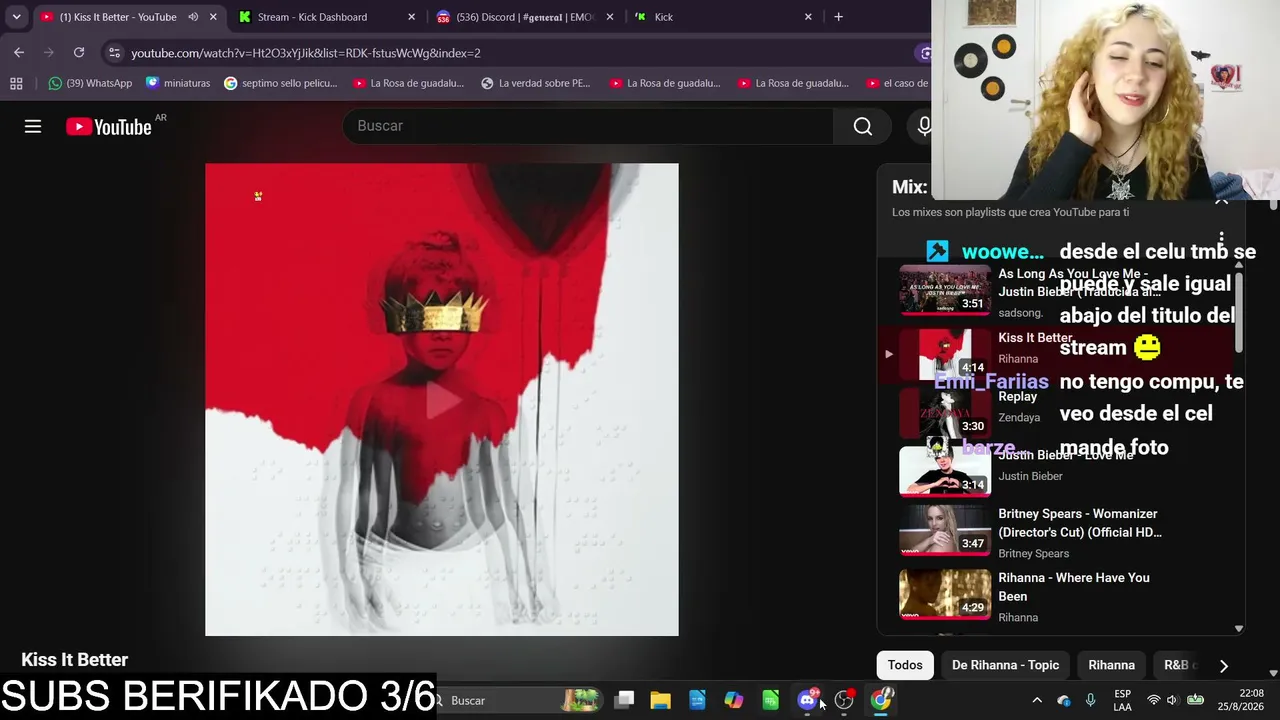Close the Discord tab
Image resolution: width=1280 pixels, height=720 pixels.
609,17
